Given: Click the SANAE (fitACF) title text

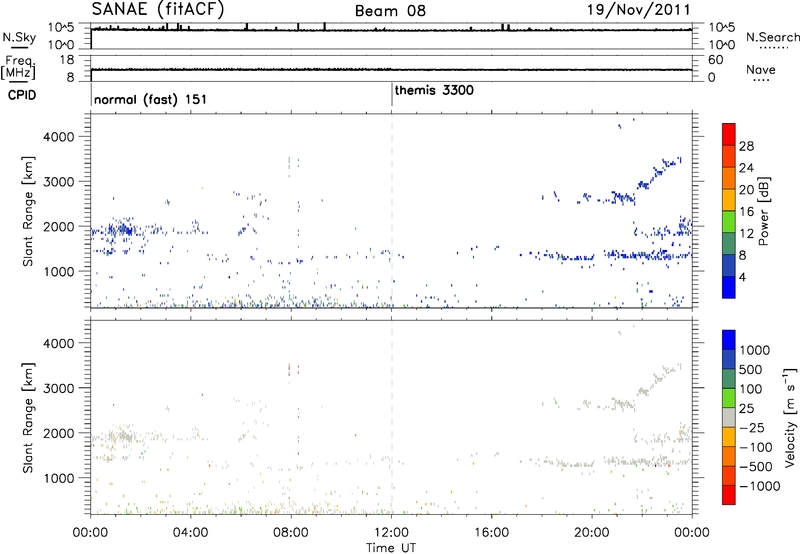Looking at the screenshot, I should coord(158,9).
